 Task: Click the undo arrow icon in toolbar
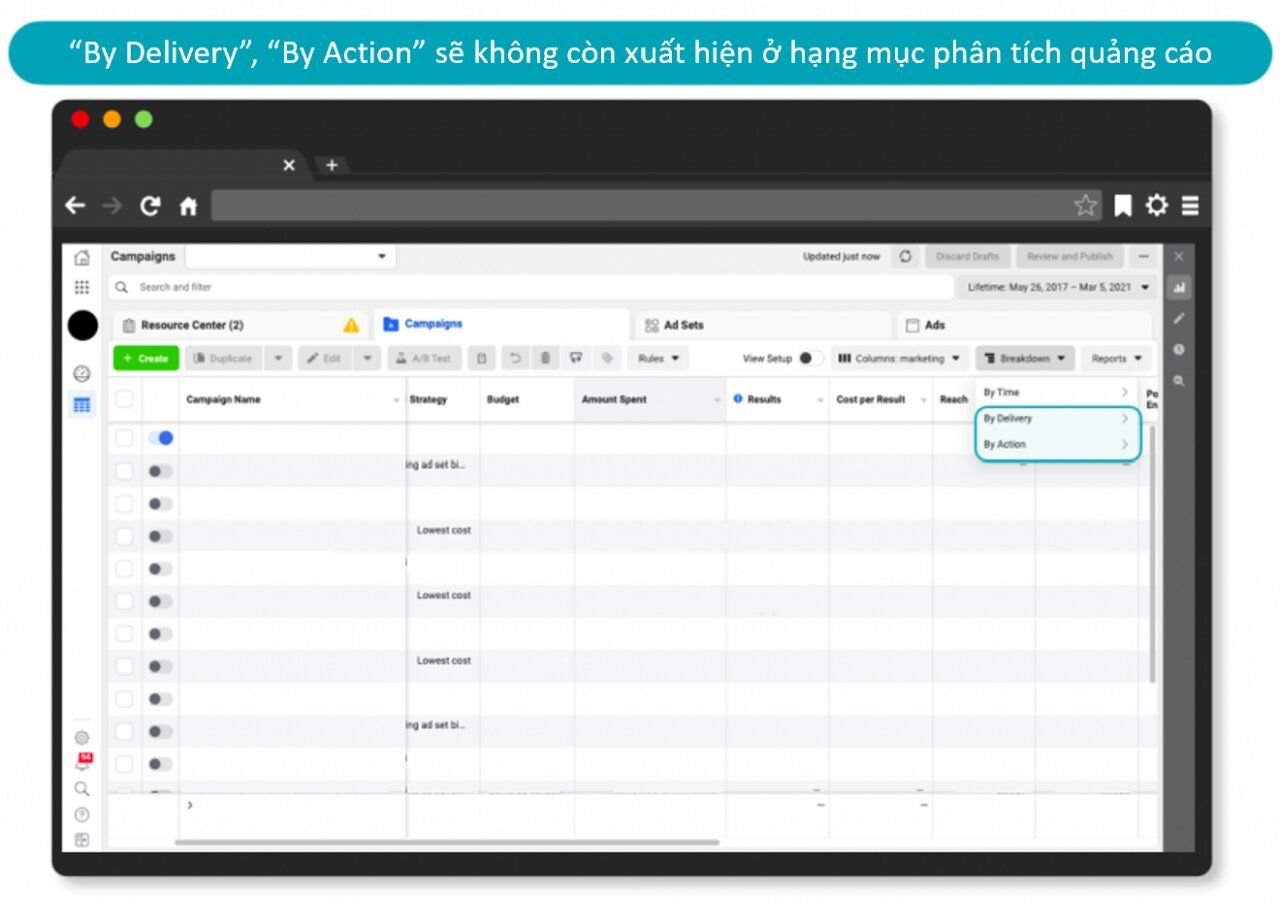515,358
